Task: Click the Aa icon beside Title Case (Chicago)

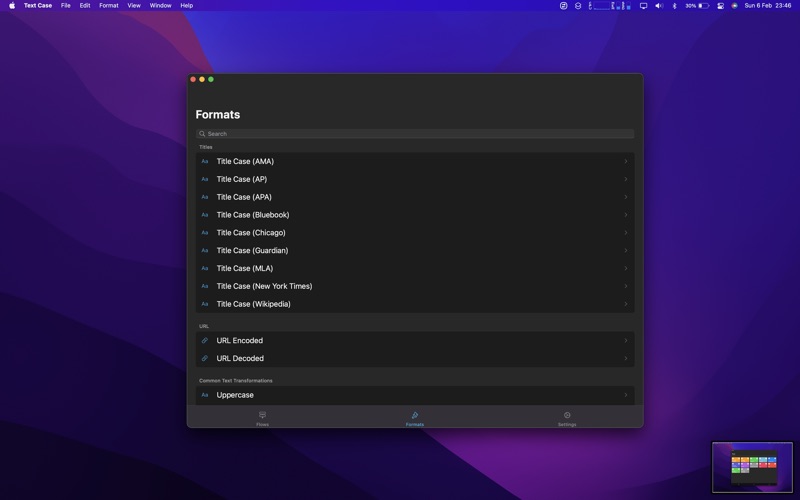Action: [x=205, y=233]
